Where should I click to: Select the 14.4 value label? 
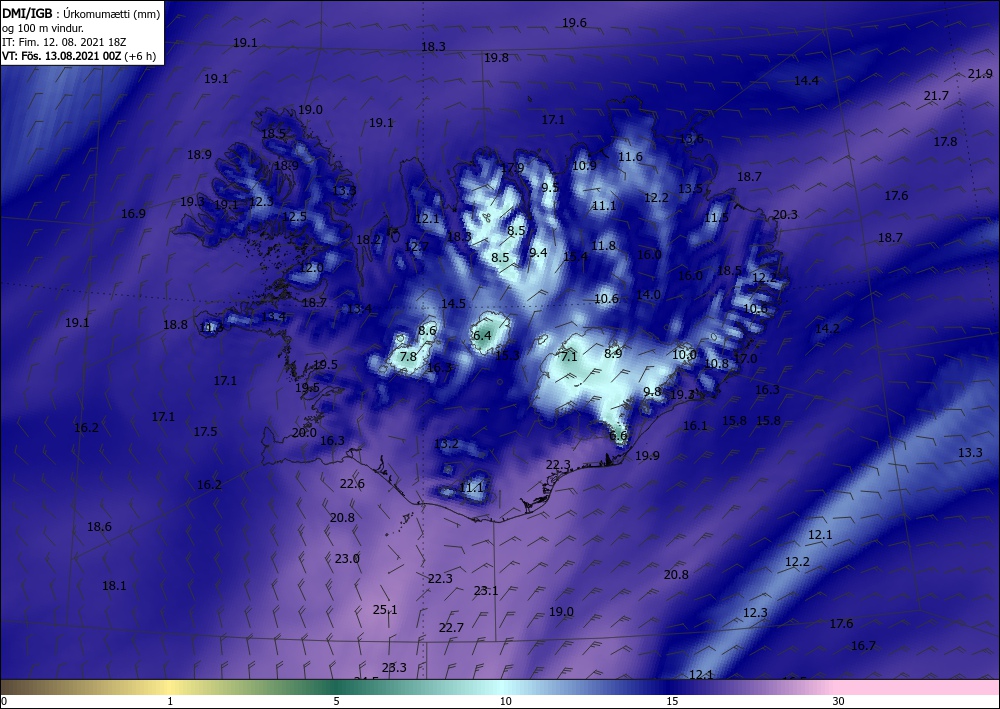[806, 81]
